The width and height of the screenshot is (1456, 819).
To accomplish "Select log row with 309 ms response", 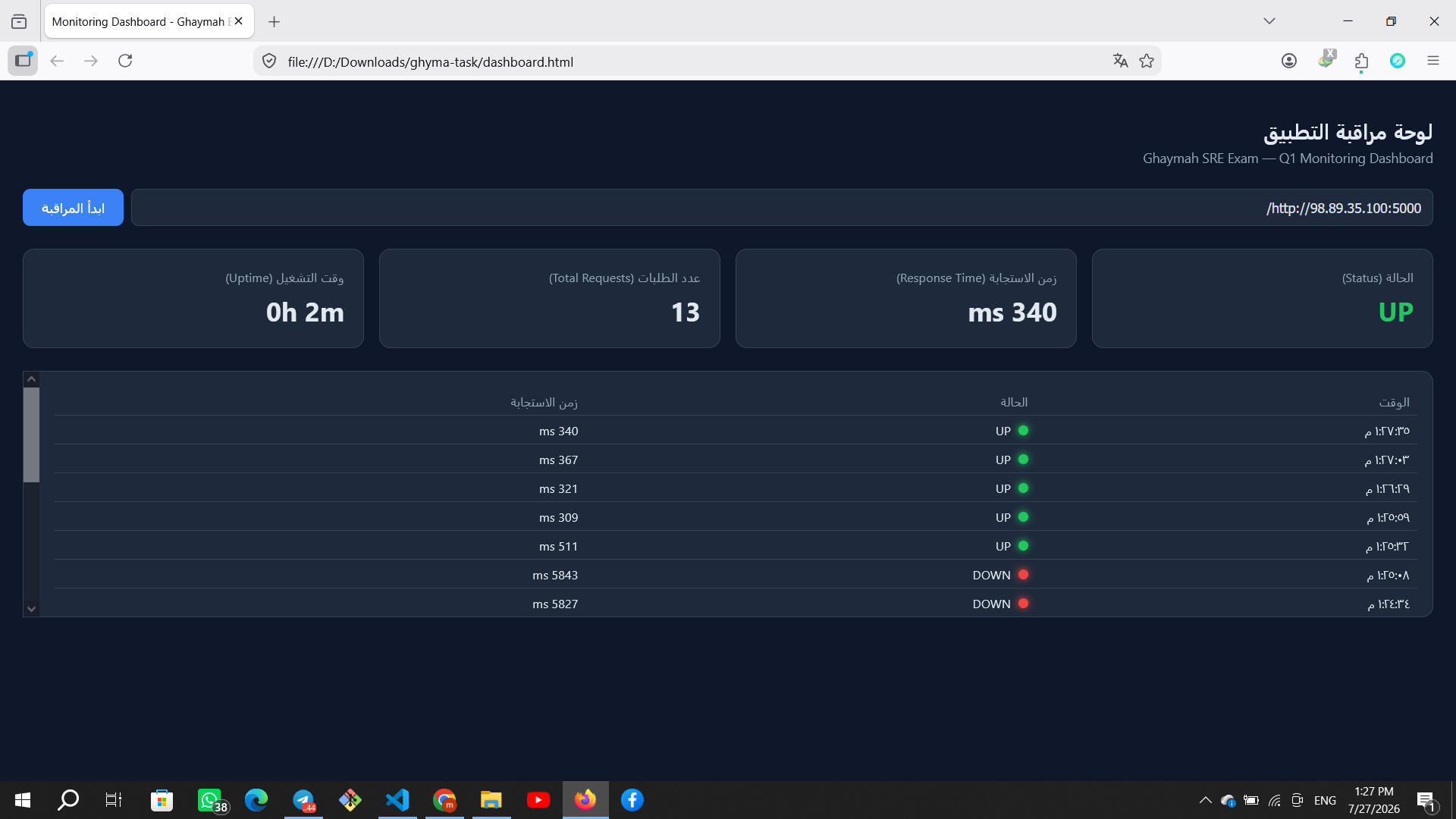I will point(736,517).
